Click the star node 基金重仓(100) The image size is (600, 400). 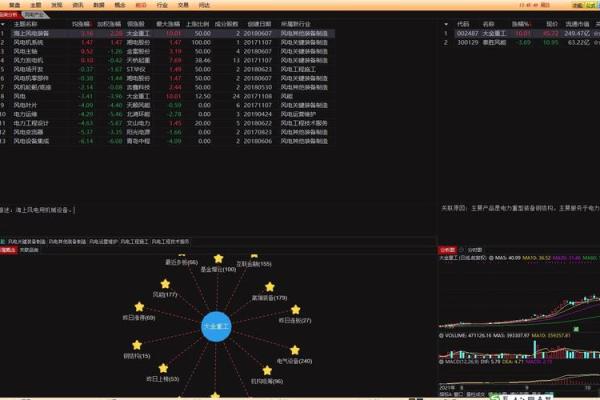(217, 259)
